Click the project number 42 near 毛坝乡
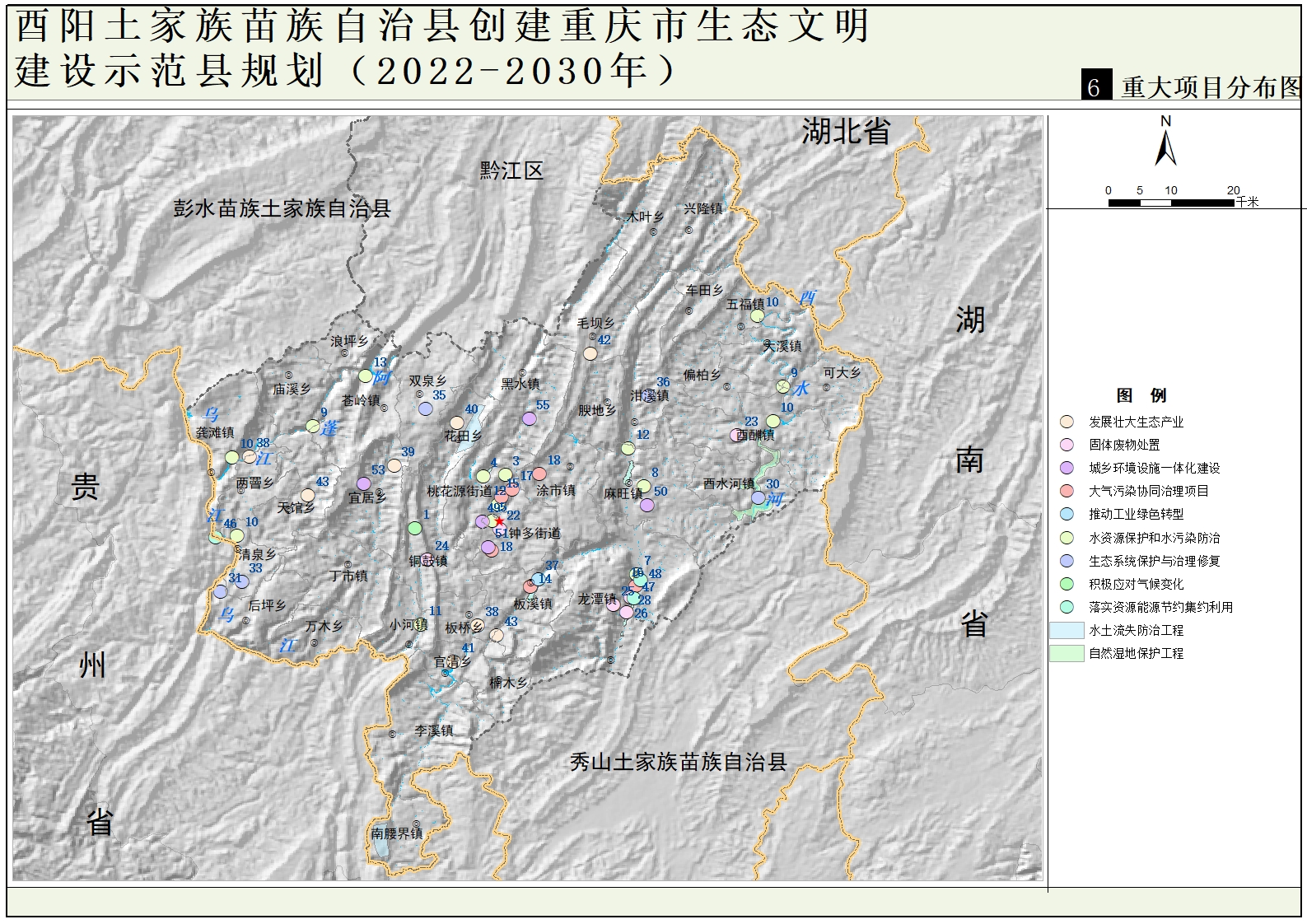The height and width of the screenshot is (924, 1307). pos(604,339)
